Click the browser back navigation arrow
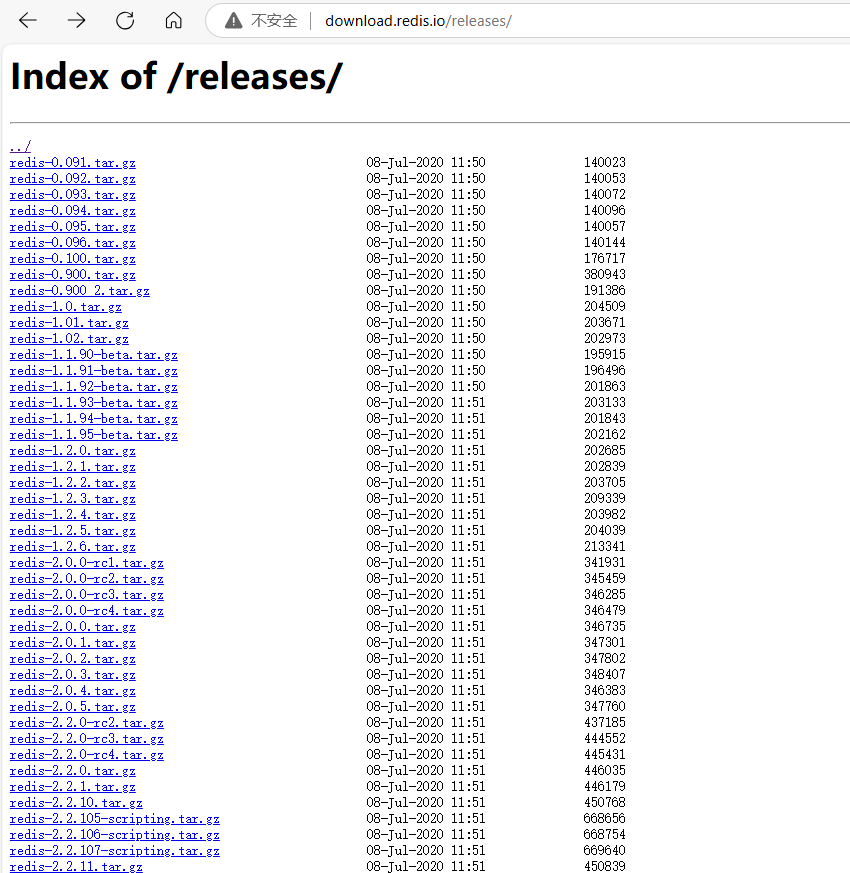This screenshot has width=850, height=873. coord(27,20)
